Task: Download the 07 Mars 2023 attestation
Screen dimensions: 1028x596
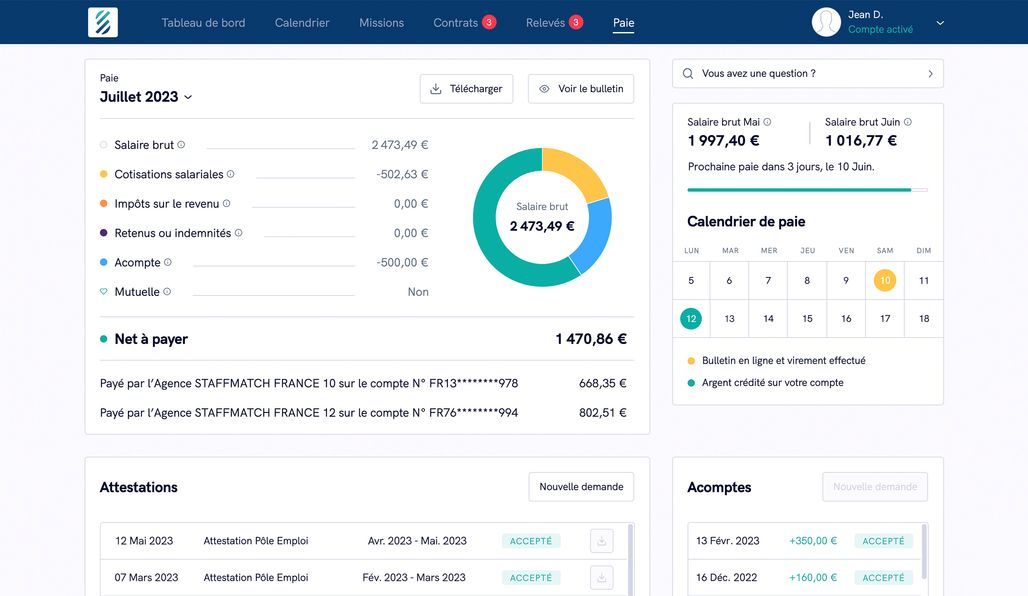Action: [x=601, y=577]
